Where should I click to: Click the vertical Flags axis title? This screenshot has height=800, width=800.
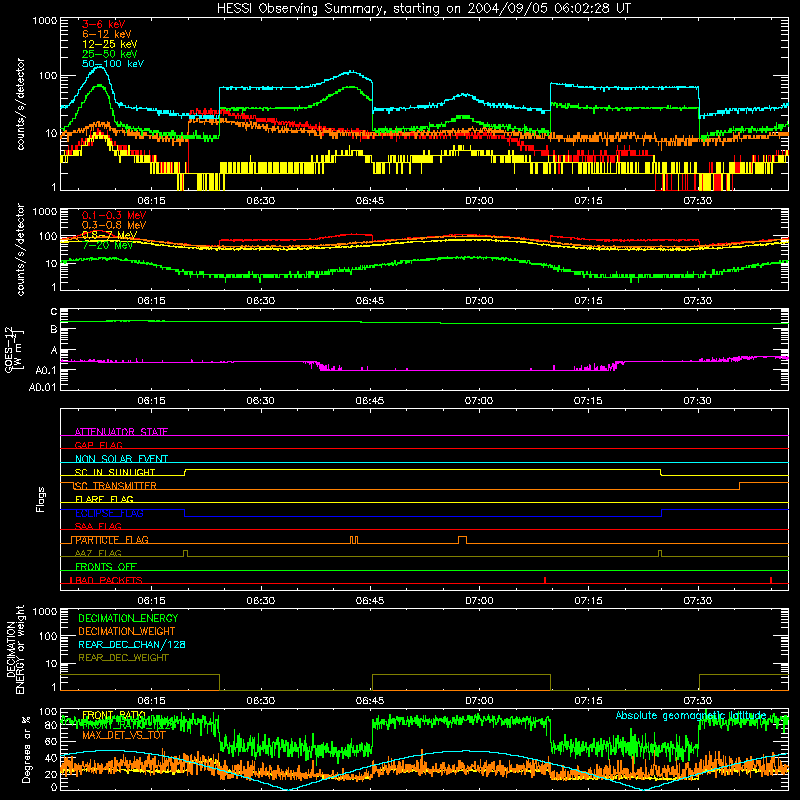(40, 499)
